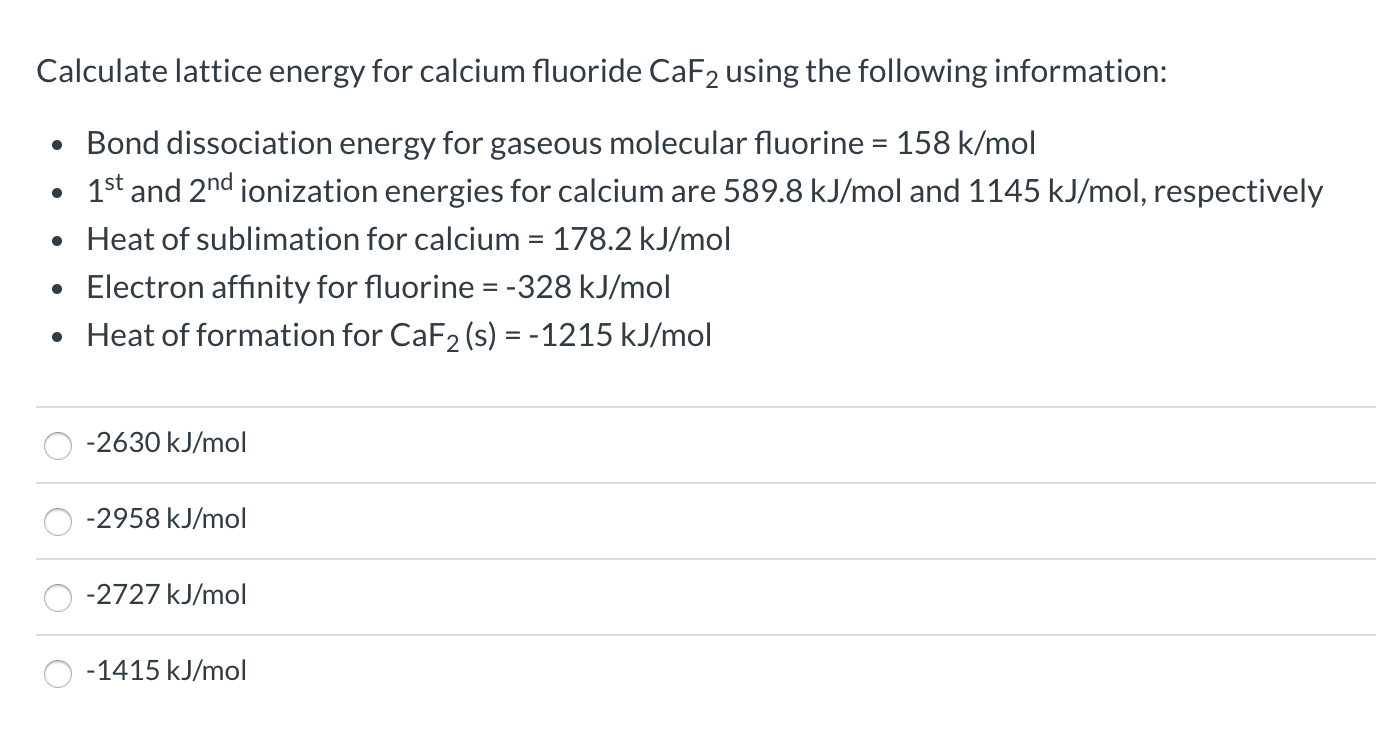Click the -2727 kJ/mol answer label text
Screen dimensions: 1376x746
(x=165, y=594)
